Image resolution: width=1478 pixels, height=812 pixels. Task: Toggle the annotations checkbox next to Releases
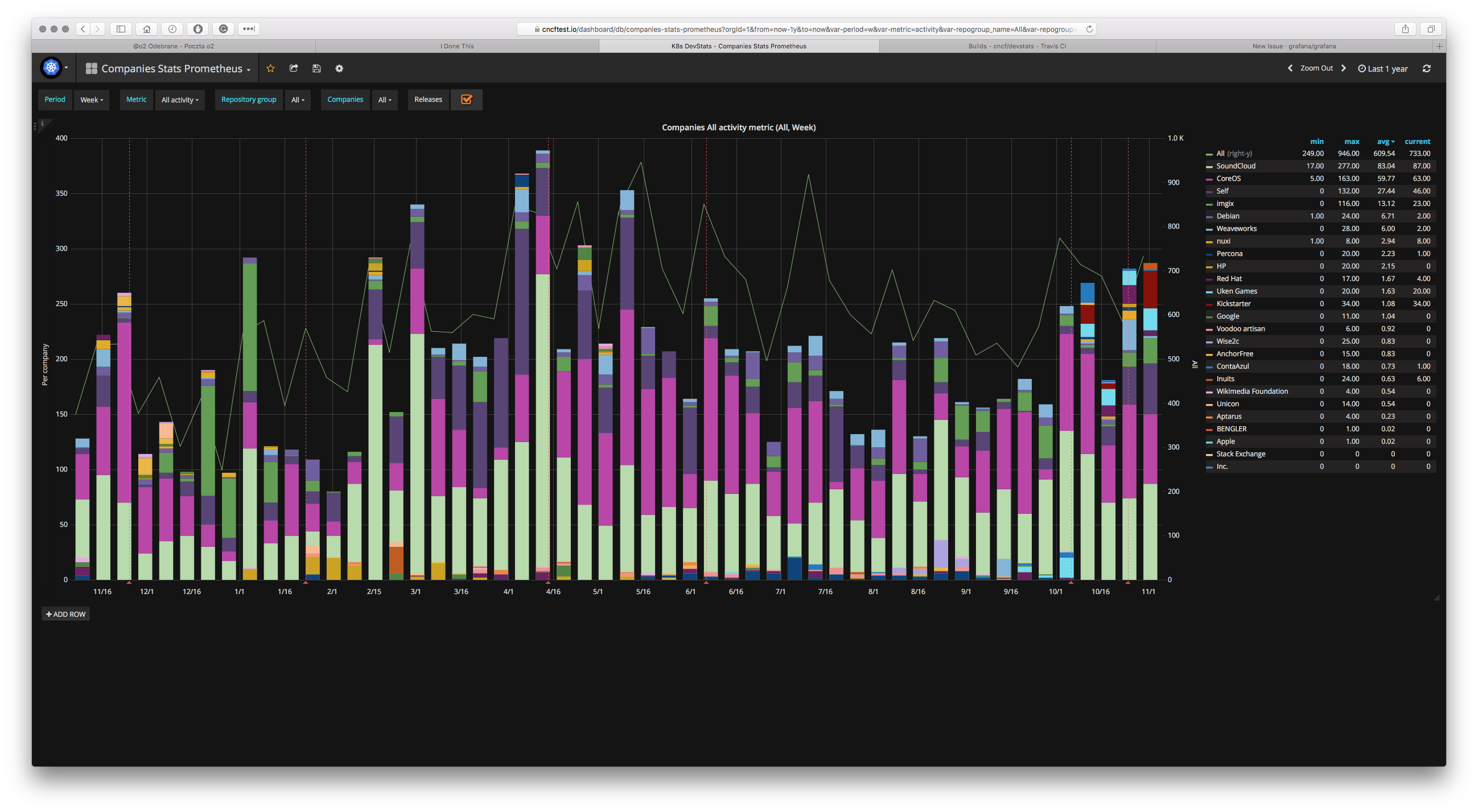tap(466, 99)
